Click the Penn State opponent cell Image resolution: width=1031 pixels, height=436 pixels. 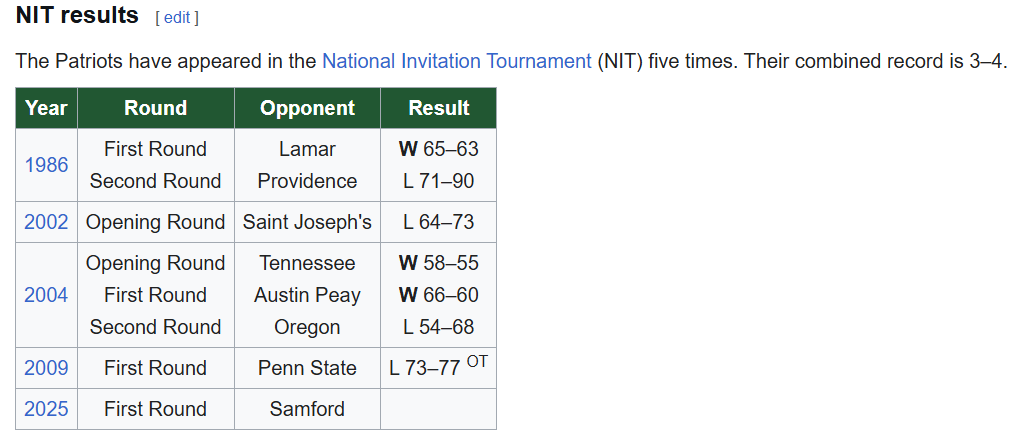pos(307,368)
